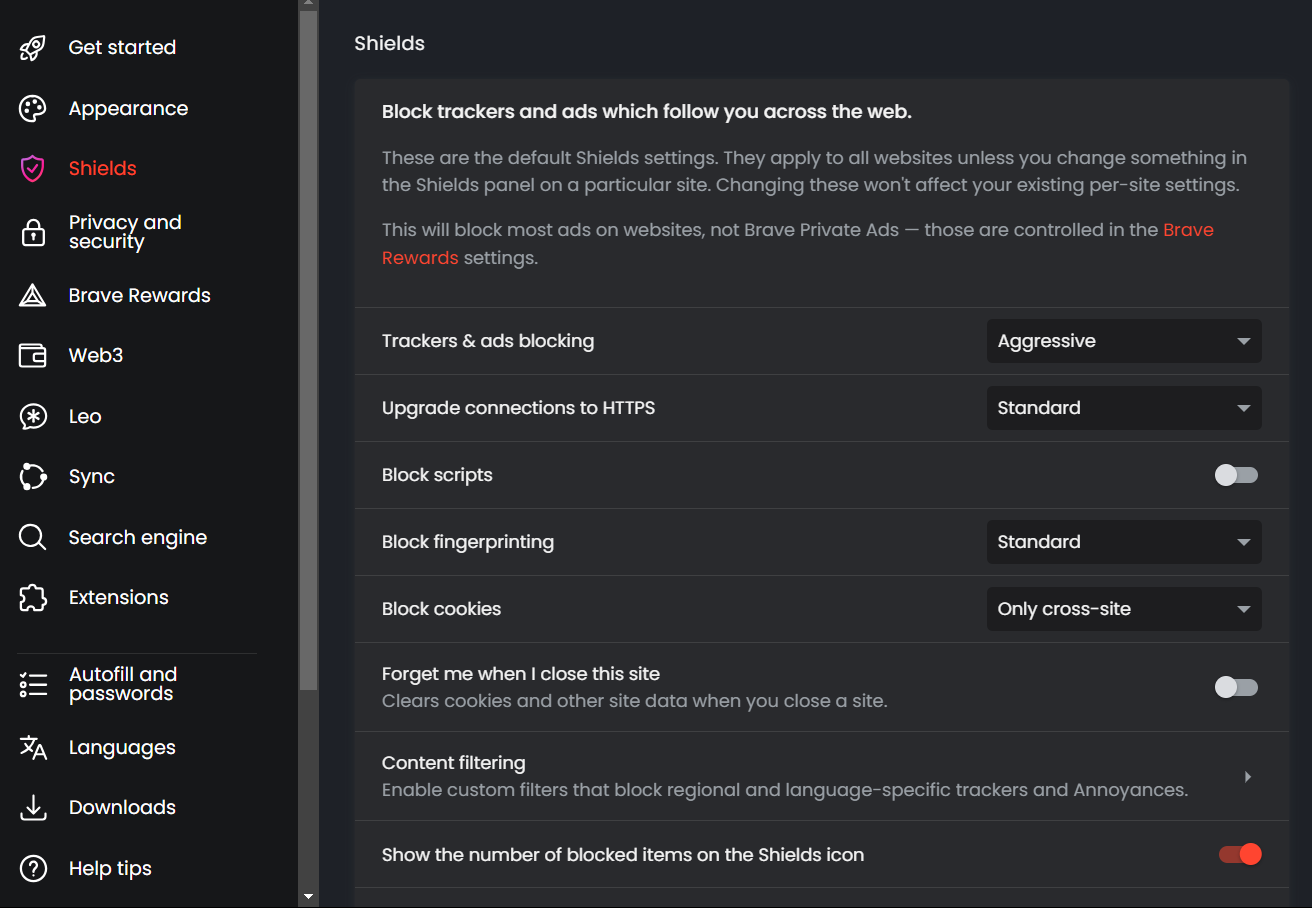Open the Block cookies dropdown
This screenshot has height=908, width=1312.
(1124, 609)
